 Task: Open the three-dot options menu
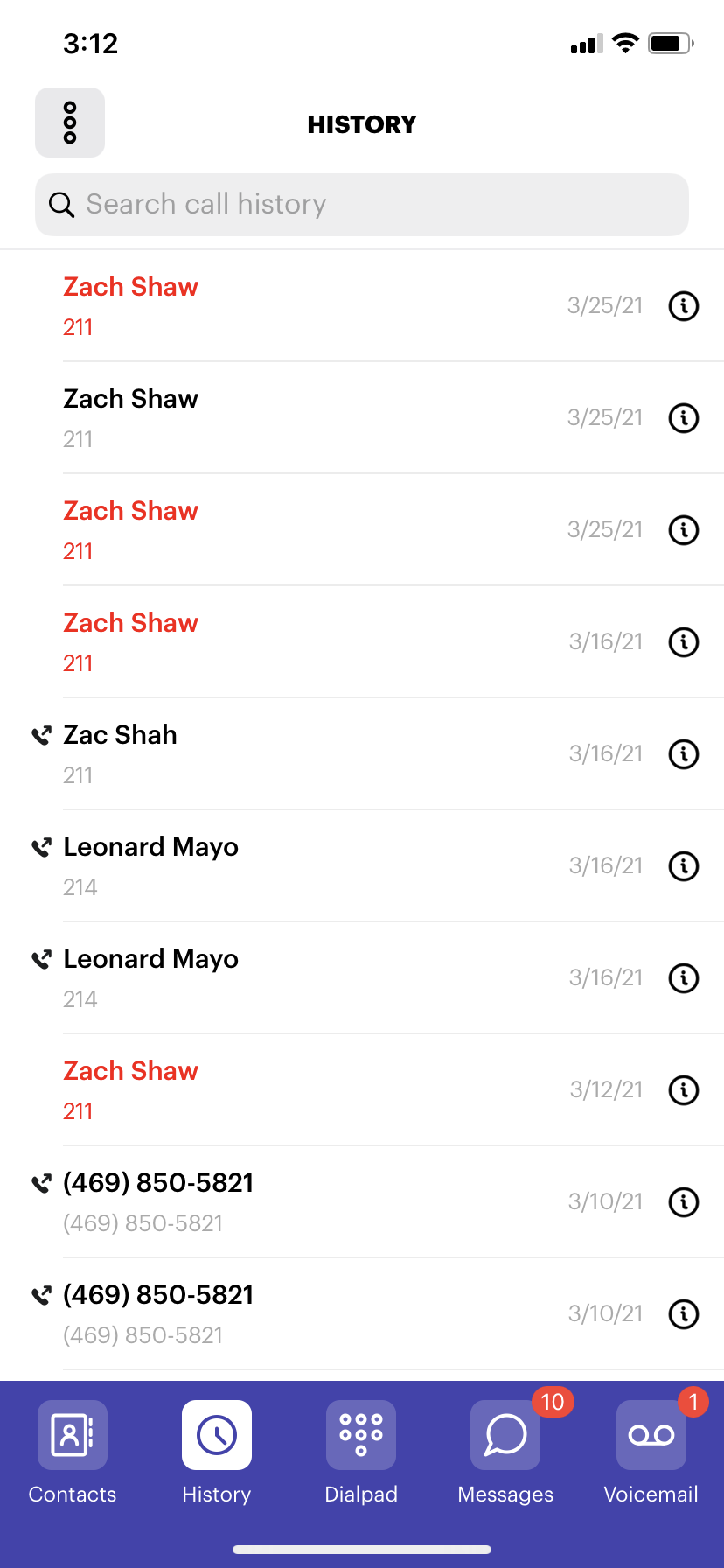(70, 122)
